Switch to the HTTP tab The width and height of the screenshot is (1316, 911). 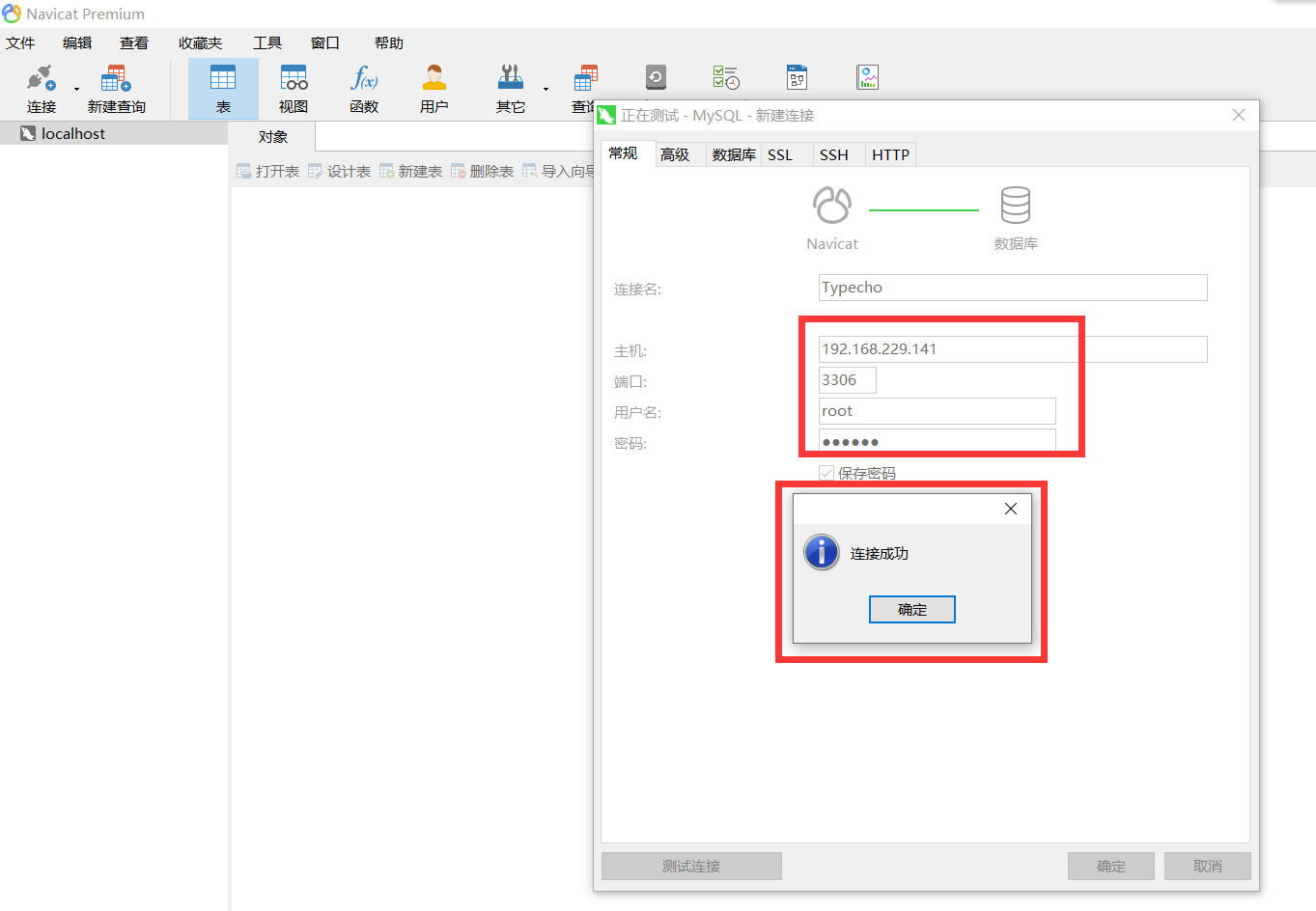coord(891,154)
